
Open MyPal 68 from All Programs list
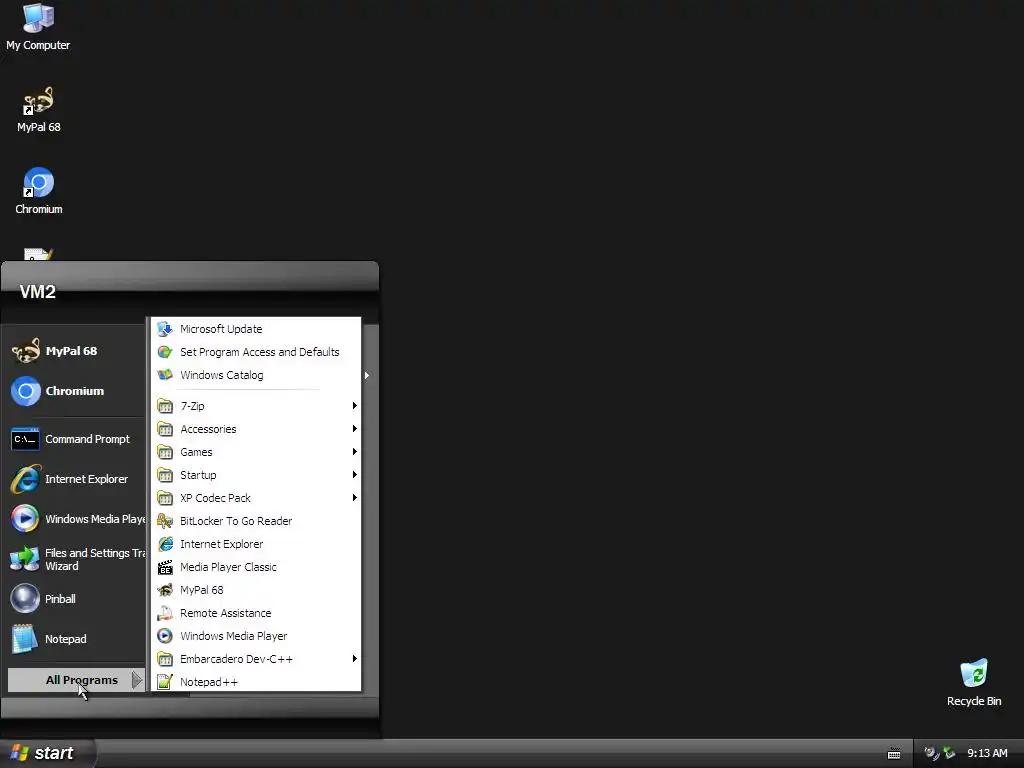(256, 590)
